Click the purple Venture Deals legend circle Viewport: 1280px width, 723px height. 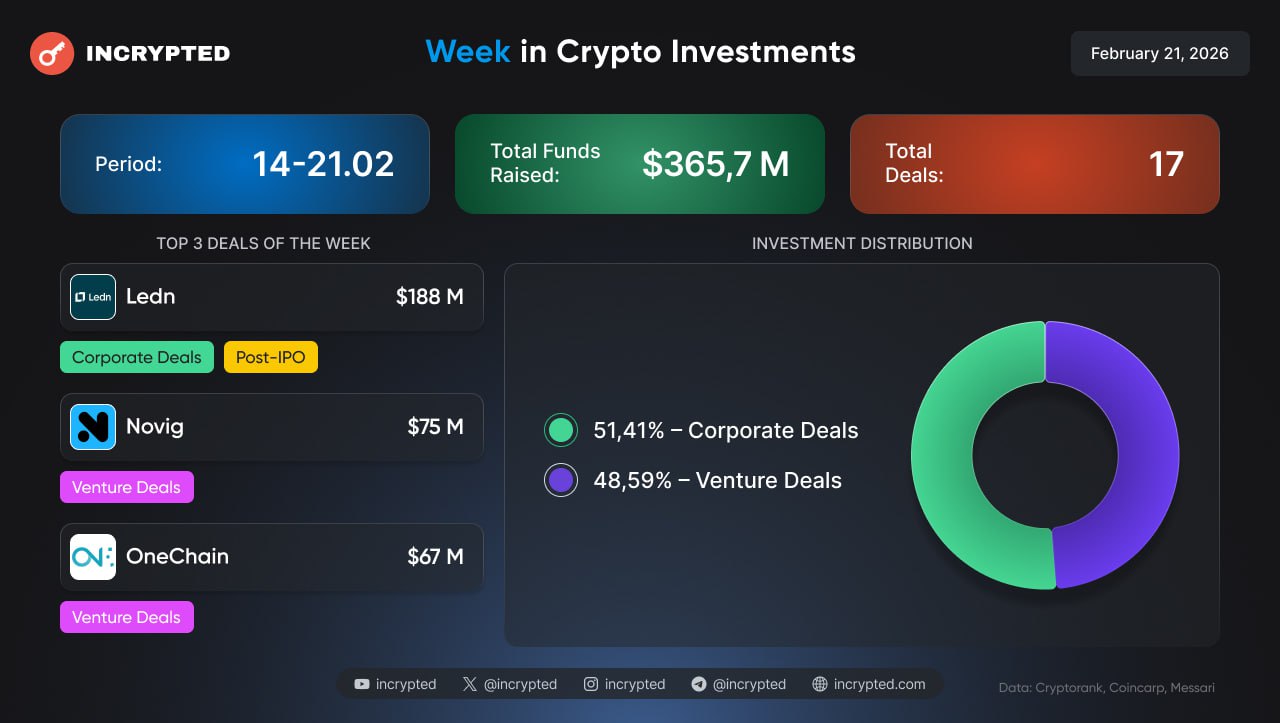[561, 480]
